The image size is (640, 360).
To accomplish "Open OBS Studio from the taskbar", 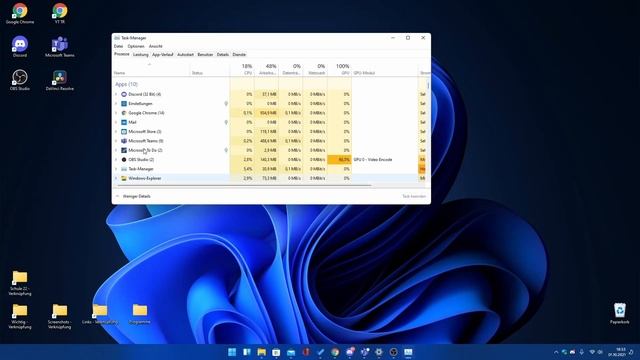I will click(393, 352).
